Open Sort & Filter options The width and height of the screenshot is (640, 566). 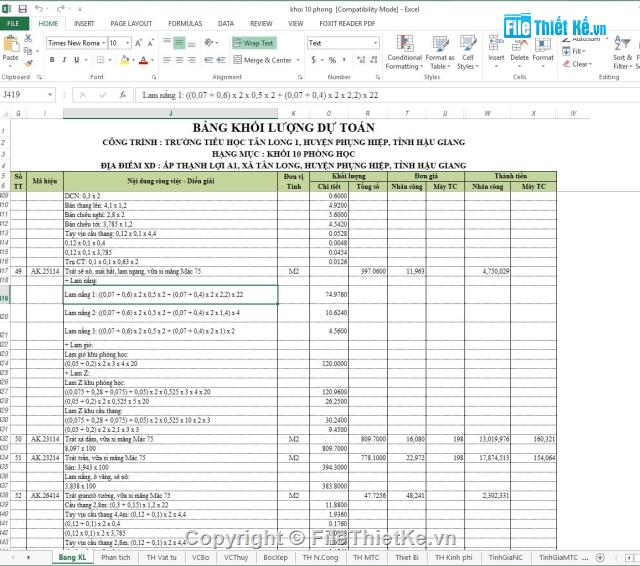tap(622, 52)
